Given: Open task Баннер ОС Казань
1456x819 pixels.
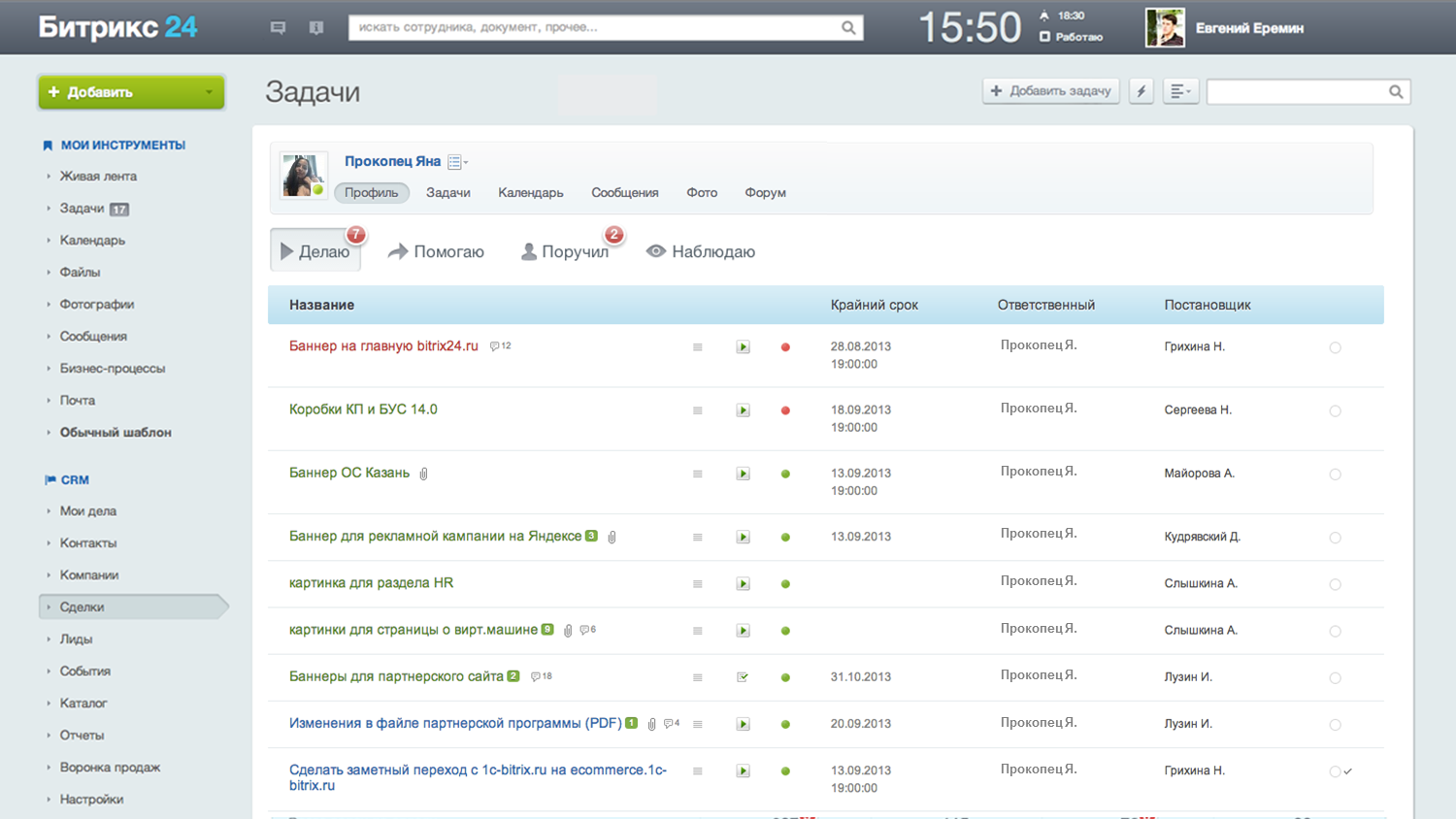Looking at the screenshot, I should [x=349, y=473].
